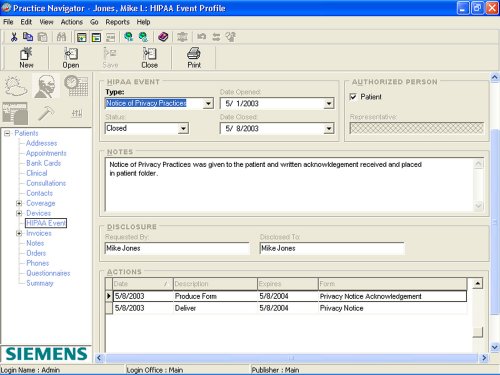
Task: Click the second green globe icon
Action: point(143,37)
